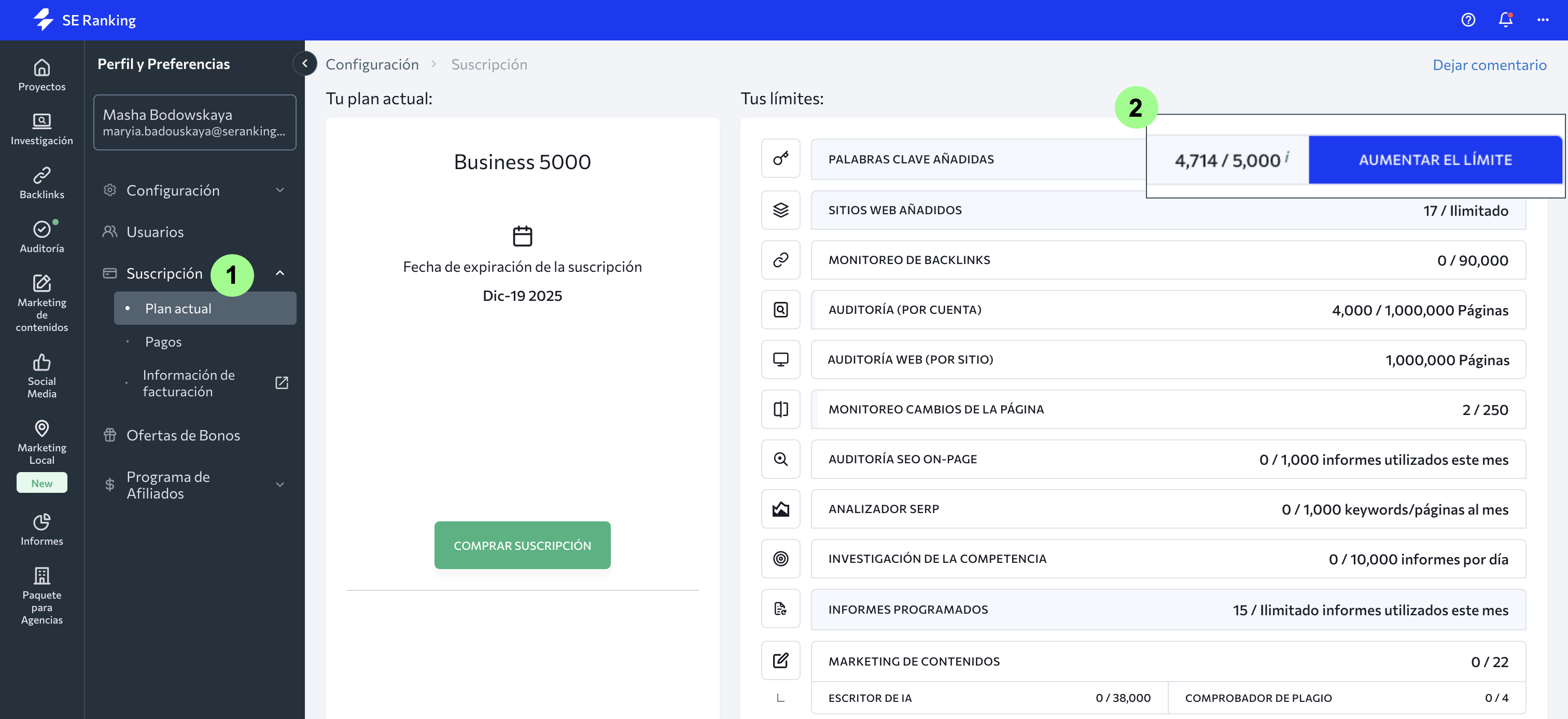Collapse the sidebar panel arrow
This screenshot has height=719, width=1568.
pos(304,63)
